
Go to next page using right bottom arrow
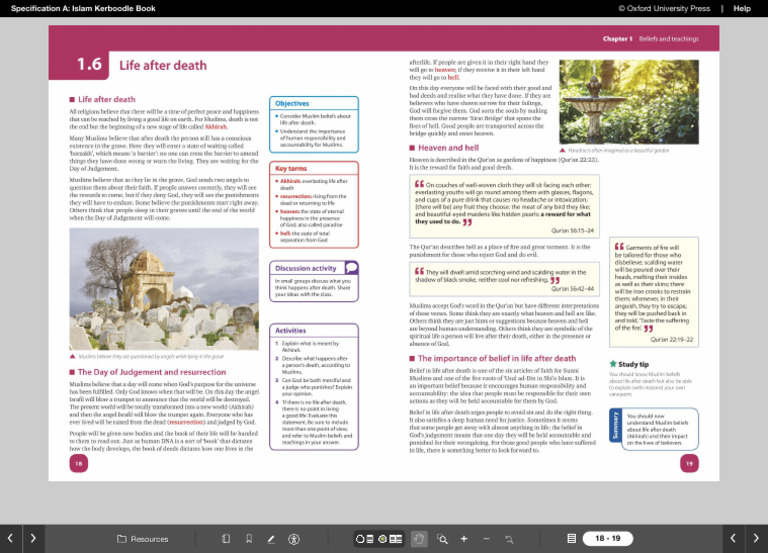click(756, 538)
